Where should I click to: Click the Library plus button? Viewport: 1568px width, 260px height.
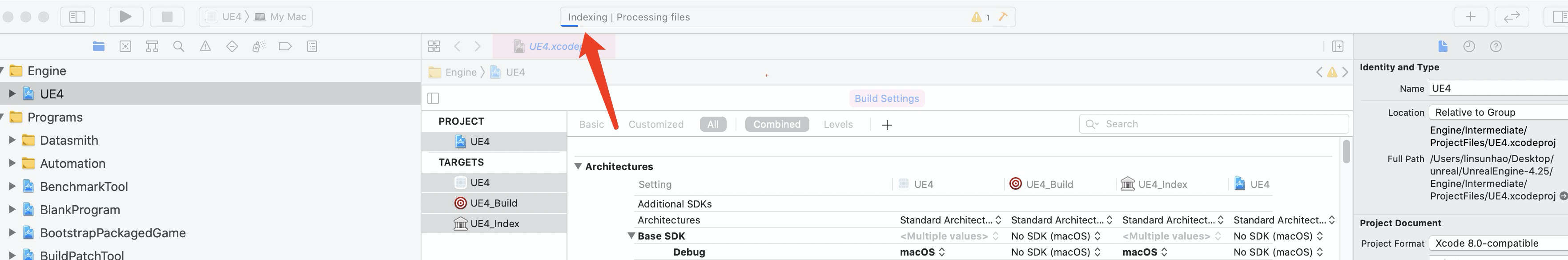coord(1470,17)
